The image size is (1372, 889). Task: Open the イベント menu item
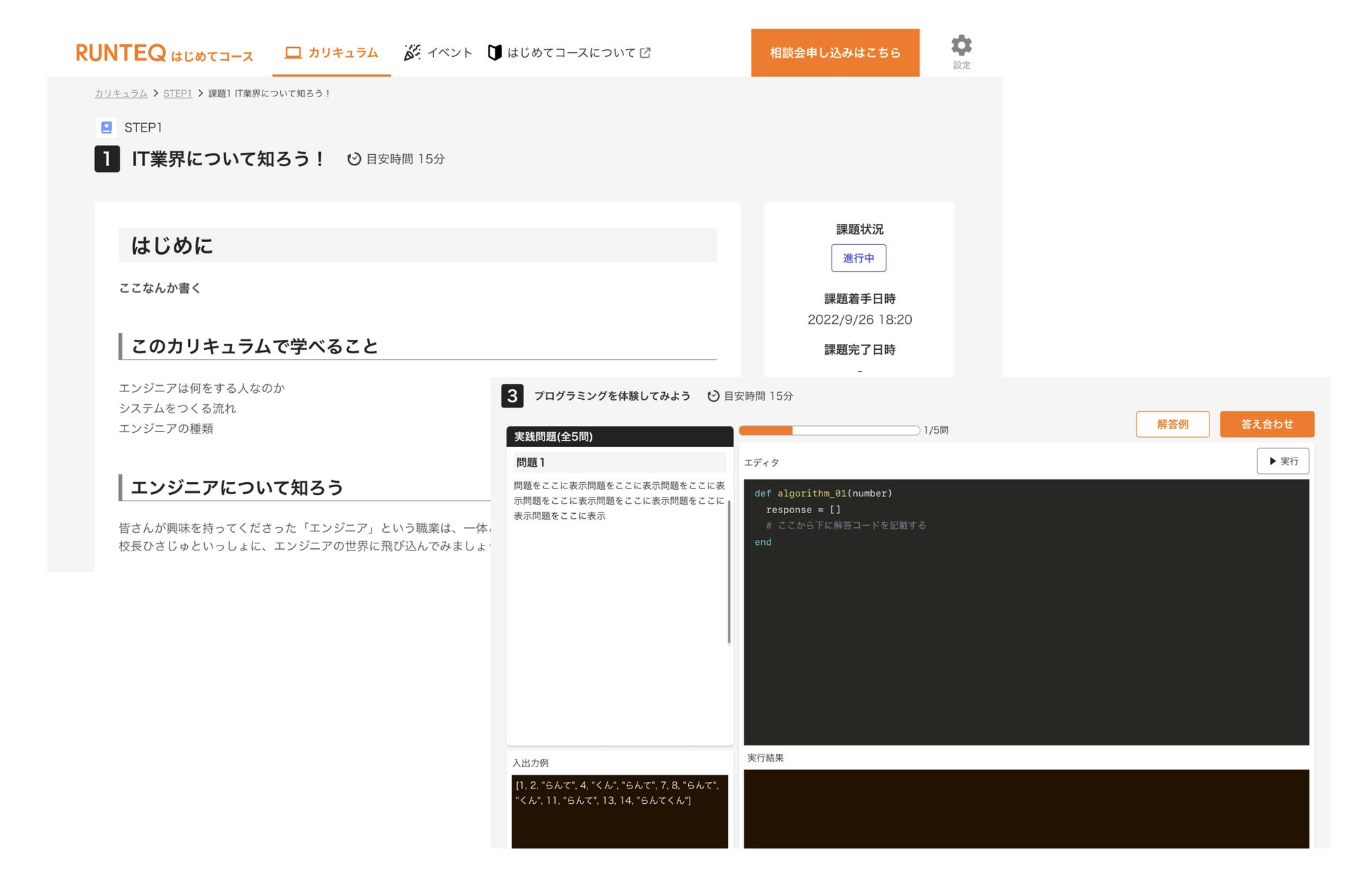click(450, 53)
